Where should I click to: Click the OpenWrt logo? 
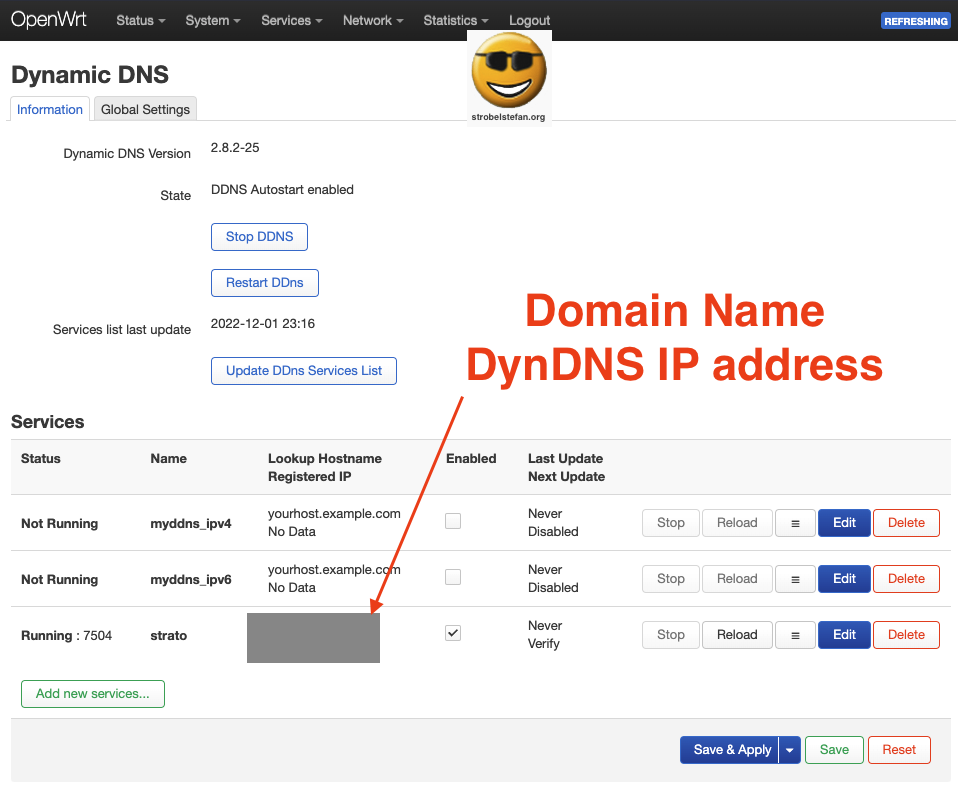(48, 19)
